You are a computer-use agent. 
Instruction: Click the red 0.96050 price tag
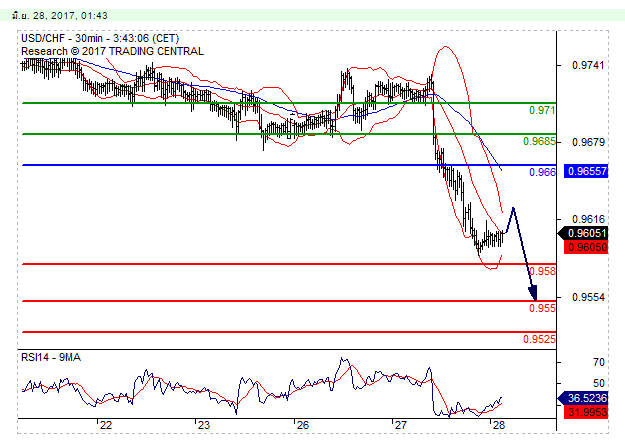(x=586, y=247)
